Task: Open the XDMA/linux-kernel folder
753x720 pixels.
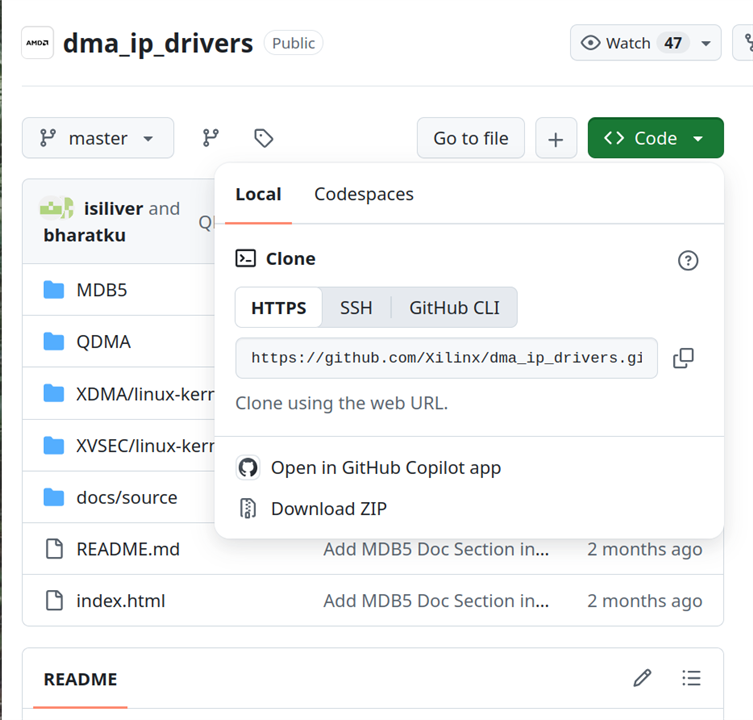Action: pos(145,393)
